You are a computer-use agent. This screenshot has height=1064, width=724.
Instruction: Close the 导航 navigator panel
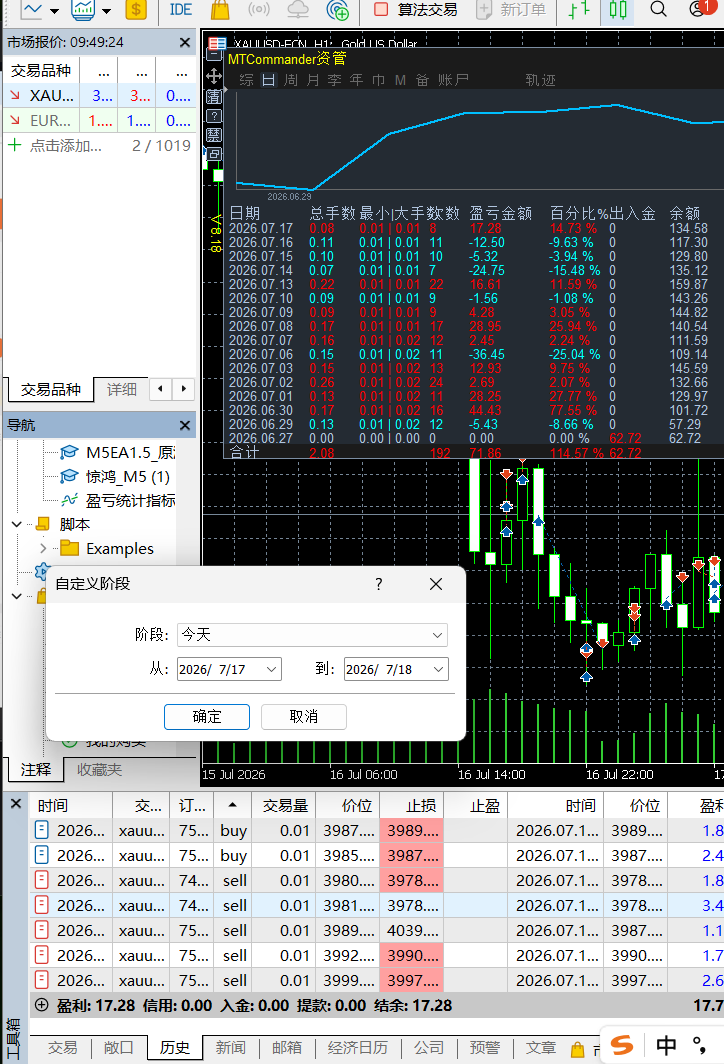point(185,425)
